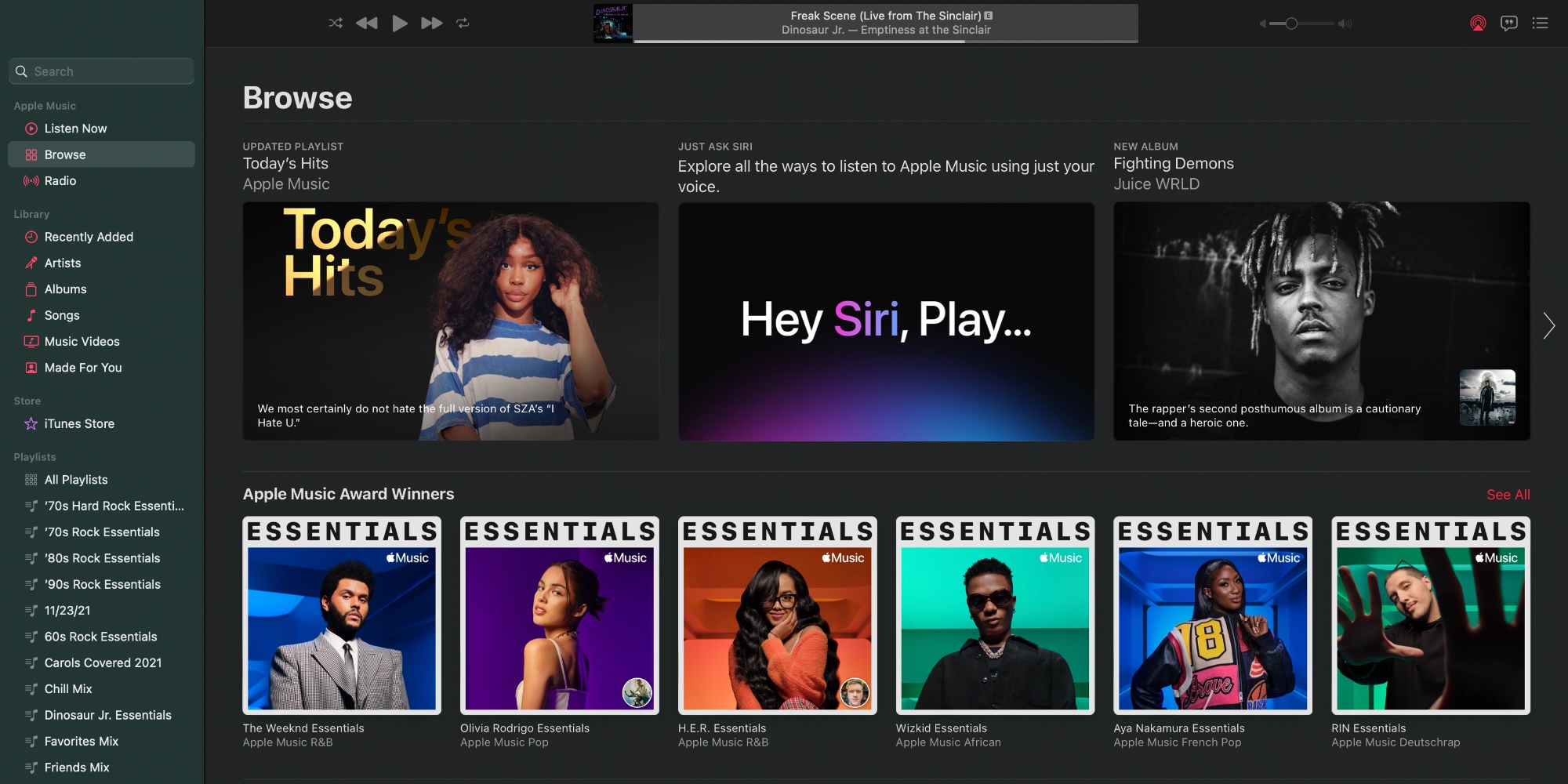Show the Lyrics panel
1568x784 pixels.
point(1509,24)
